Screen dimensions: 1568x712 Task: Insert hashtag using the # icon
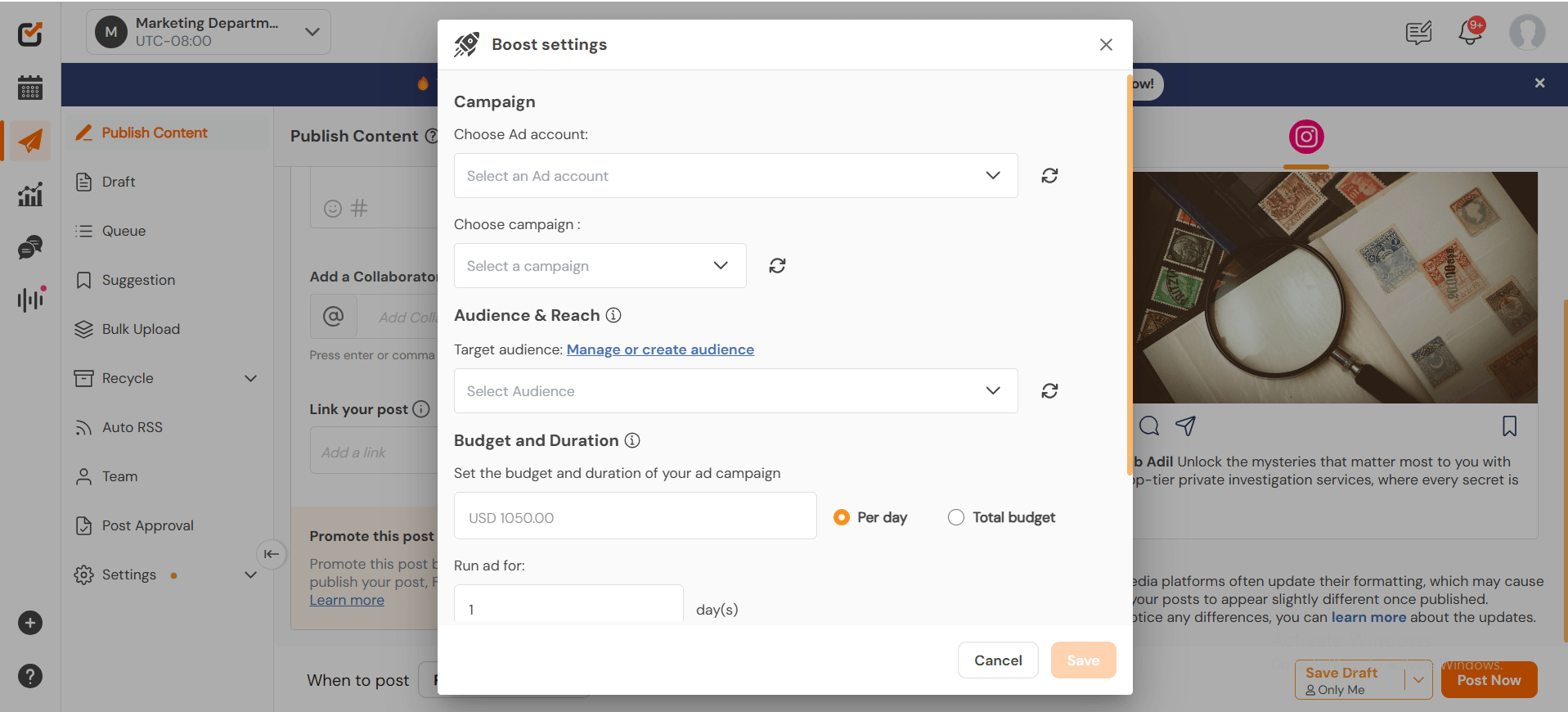point(359,208)
